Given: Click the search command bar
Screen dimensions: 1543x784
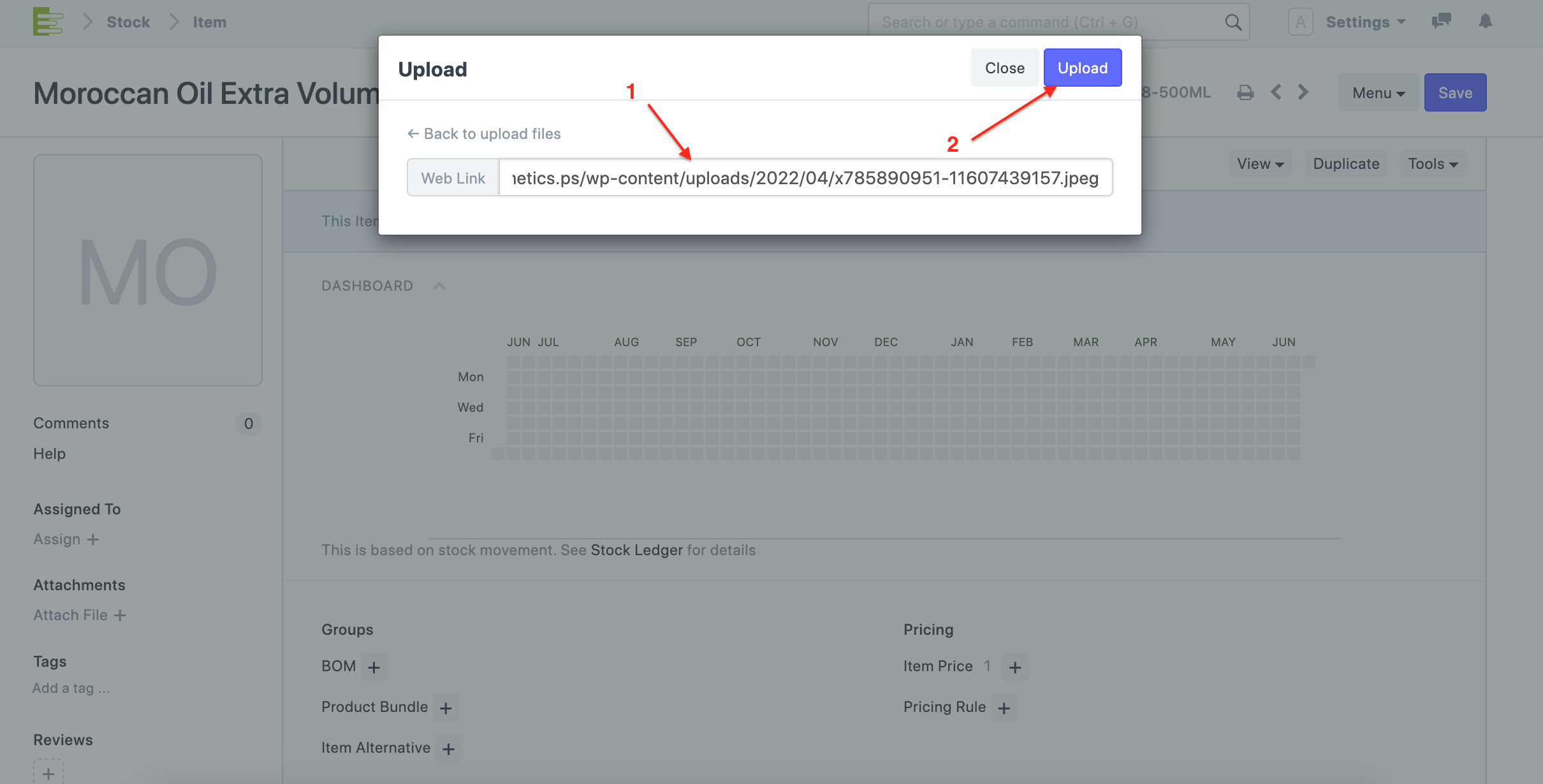Looking at the screenshot, I should click(x=1058, y=22).
